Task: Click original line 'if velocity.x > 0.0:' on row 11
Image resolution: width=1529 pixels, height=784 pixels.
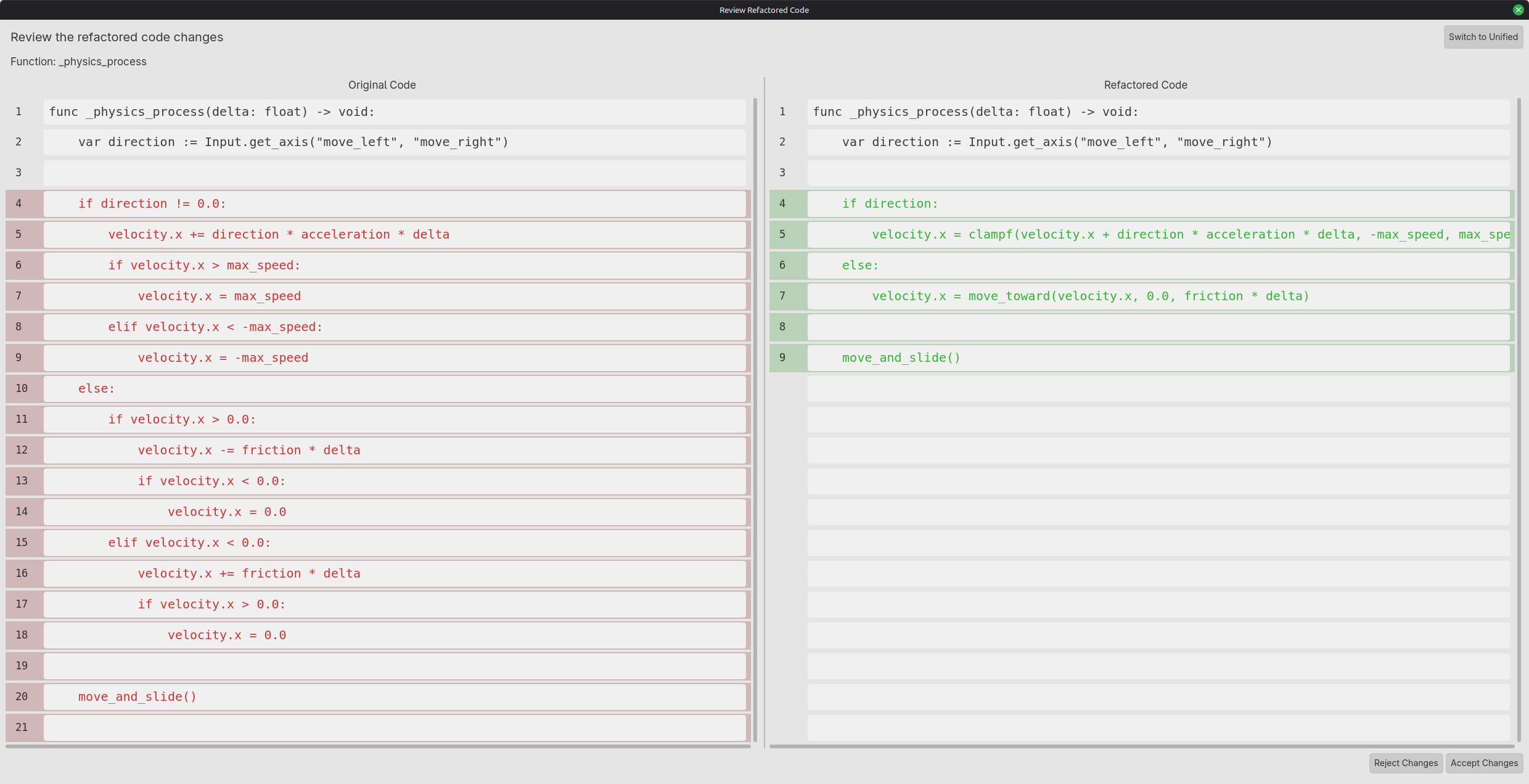Action: click(x=395, y=420)
